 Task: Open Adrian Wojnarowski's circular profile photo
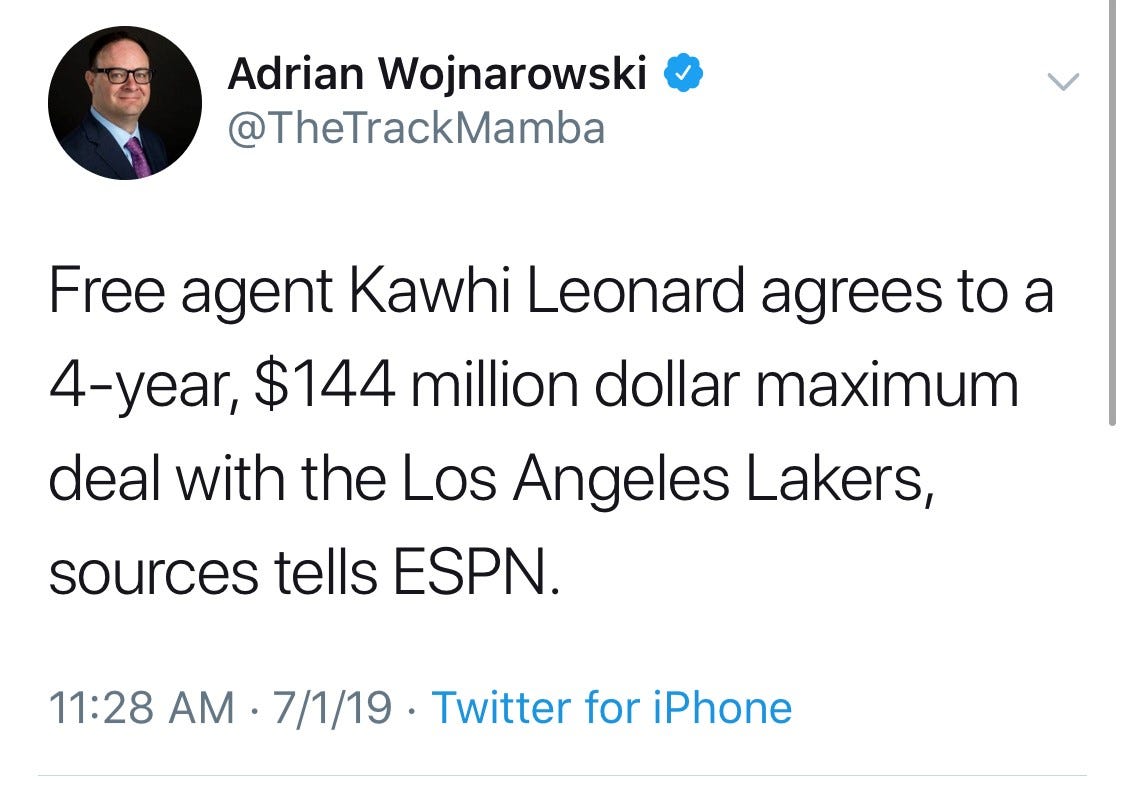click(x=125, y=103)
